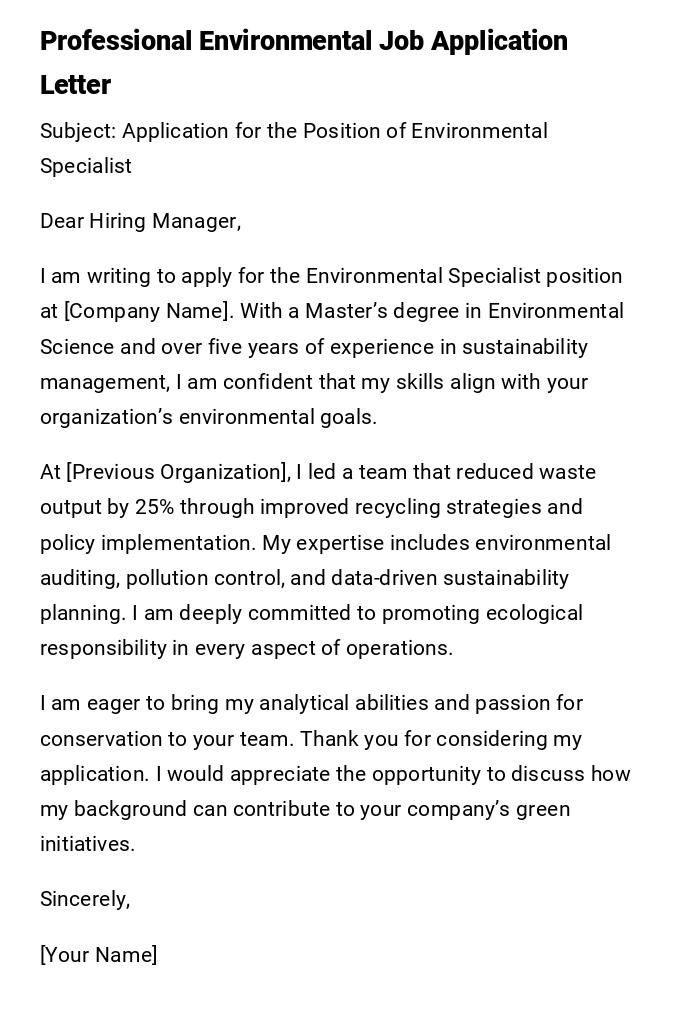The width and height of the screenshot is (700, 1017).
Task: Click the words 'policy implementation'
Action: pos(145,543)
